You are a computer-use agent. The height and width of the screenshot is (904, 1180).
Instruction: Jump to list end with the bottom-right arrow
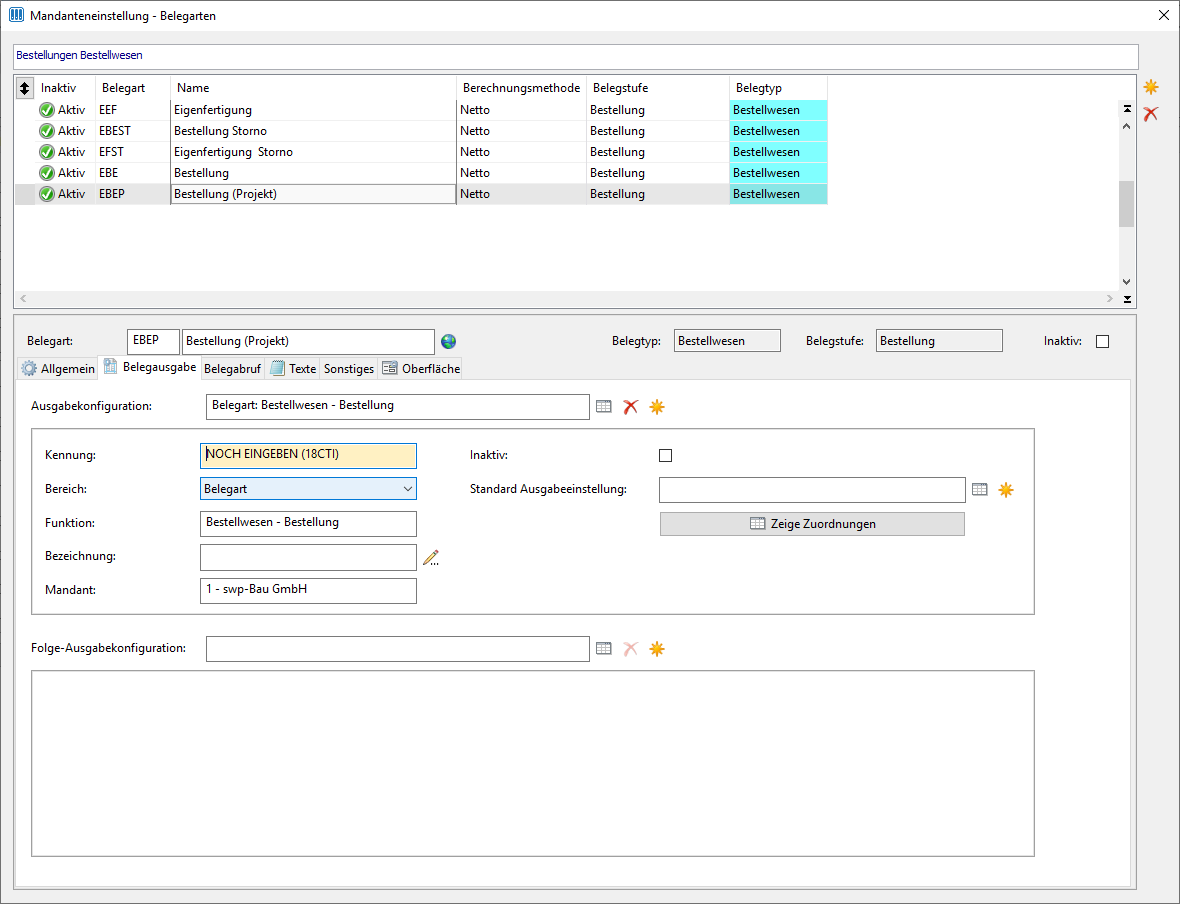click(1127, 300)
